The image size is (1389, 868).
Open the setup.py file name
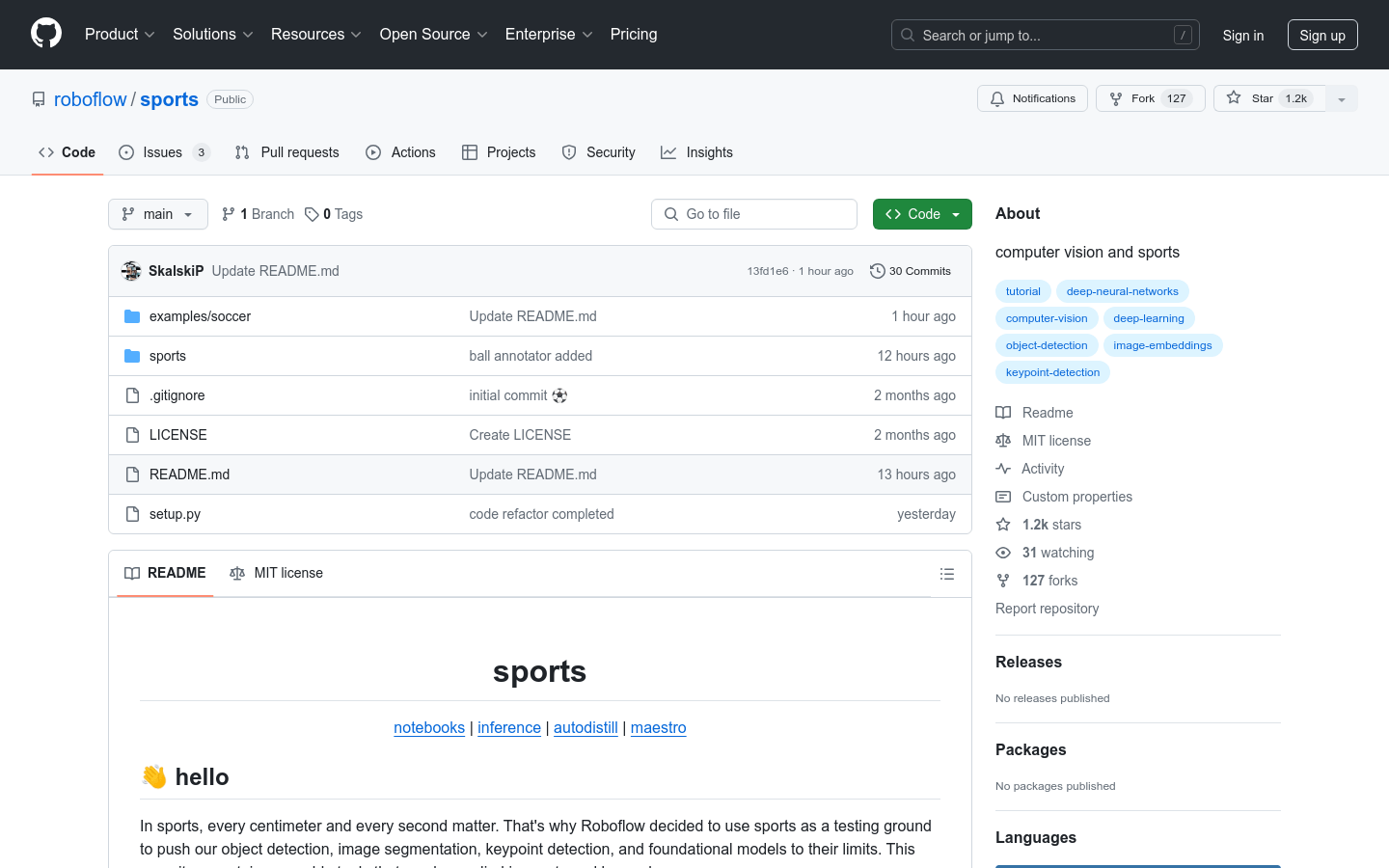click(175, 514)
